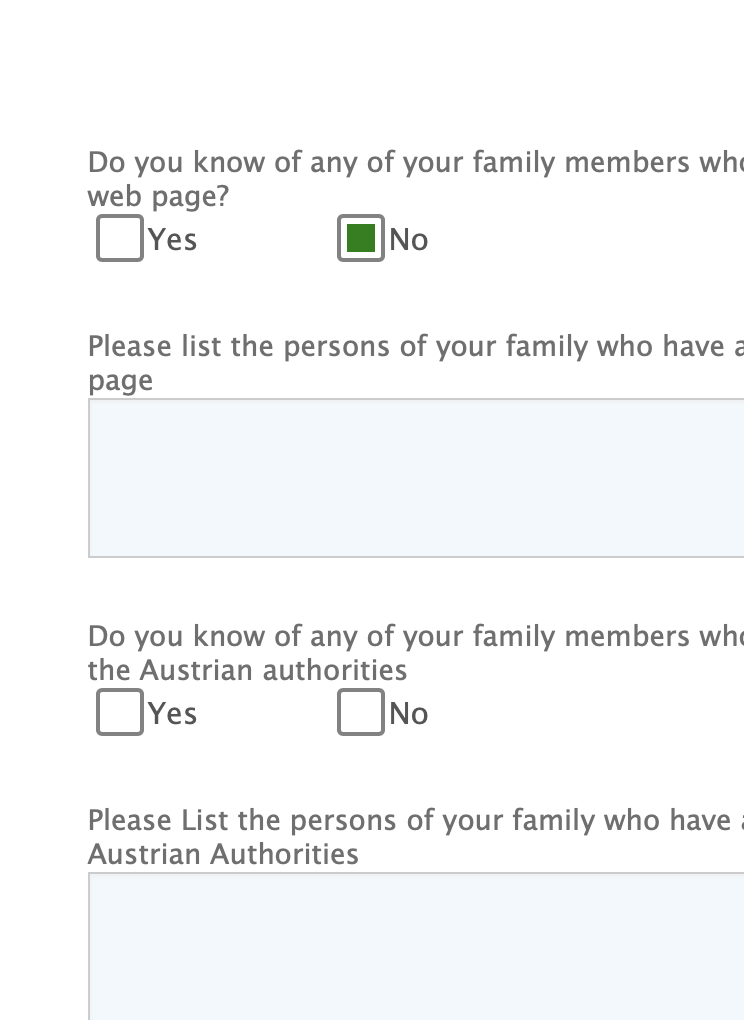Click the "the Austrian authorities" question line
The image size is (744, 1020).
pyautogui.click(x=247, y=670)
